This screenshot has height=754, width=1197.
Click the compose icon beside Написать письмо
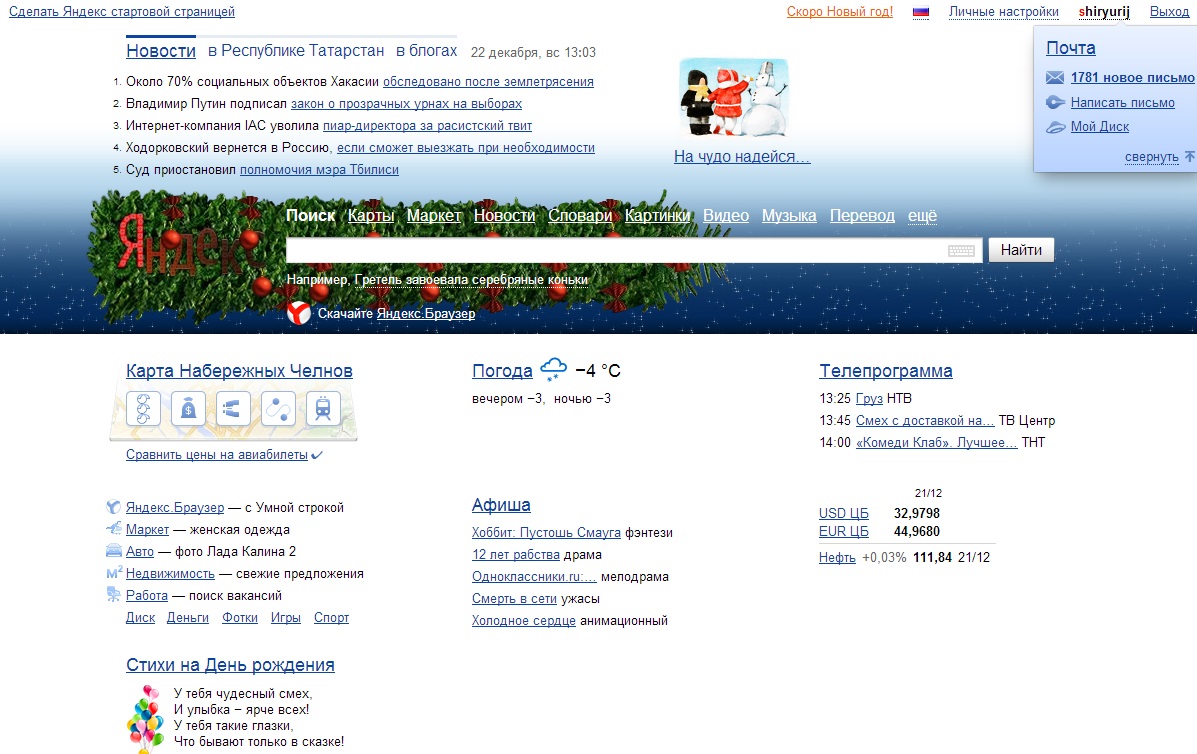tap(1054, 102)
